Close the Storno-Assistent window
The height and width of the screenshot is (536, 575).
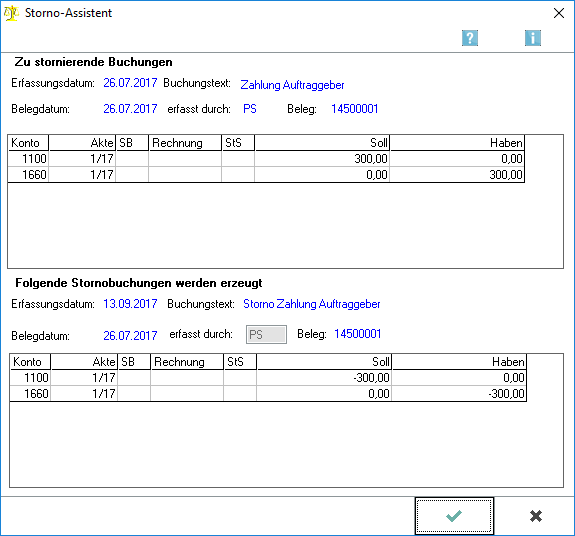point(558,13)
